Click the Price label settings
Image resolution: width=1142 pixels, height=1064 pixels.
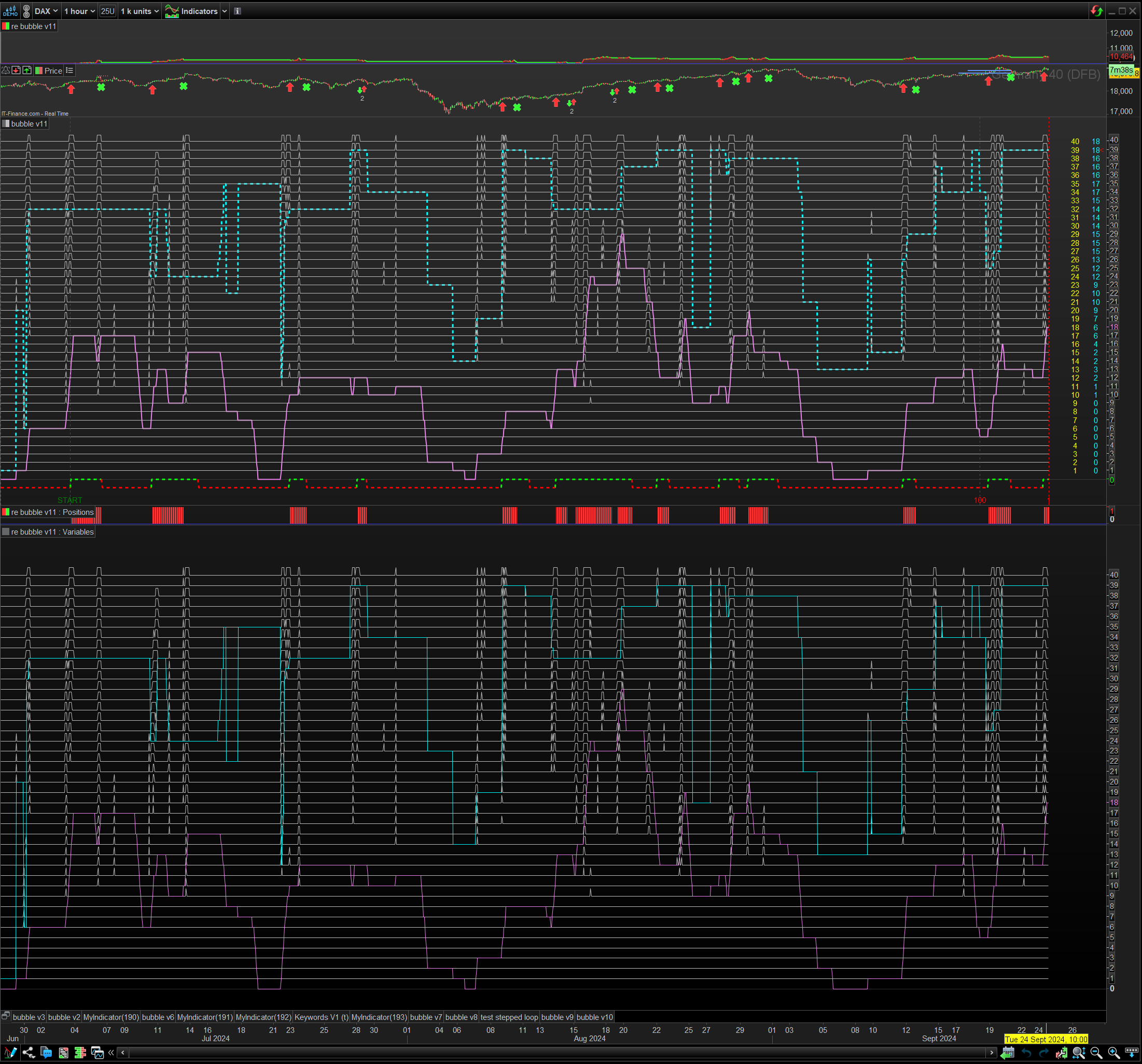pyautogui.click(x=53, y=71)
